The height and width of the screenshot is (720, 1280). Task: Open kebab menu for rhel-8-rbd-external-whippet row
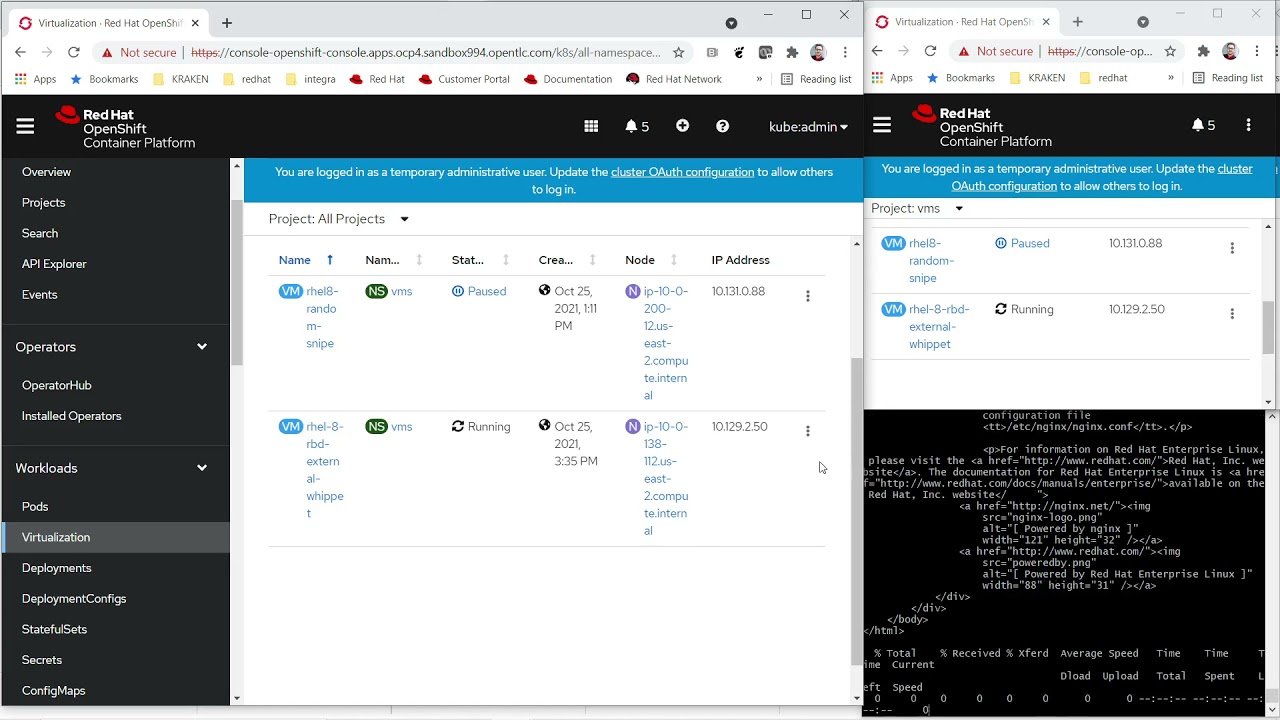(x=808, y=431)
